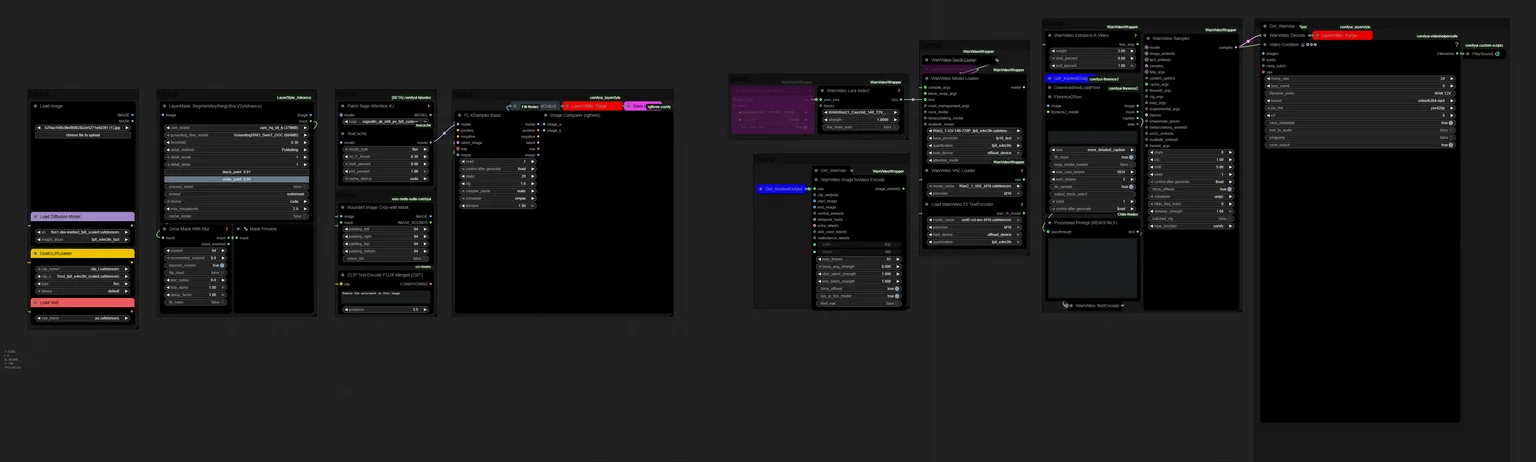The height and width of the screenshot is (462, 1536).
Task: Open unet_name dropdown in Load Diffusion Model
Action: point(82,232)
